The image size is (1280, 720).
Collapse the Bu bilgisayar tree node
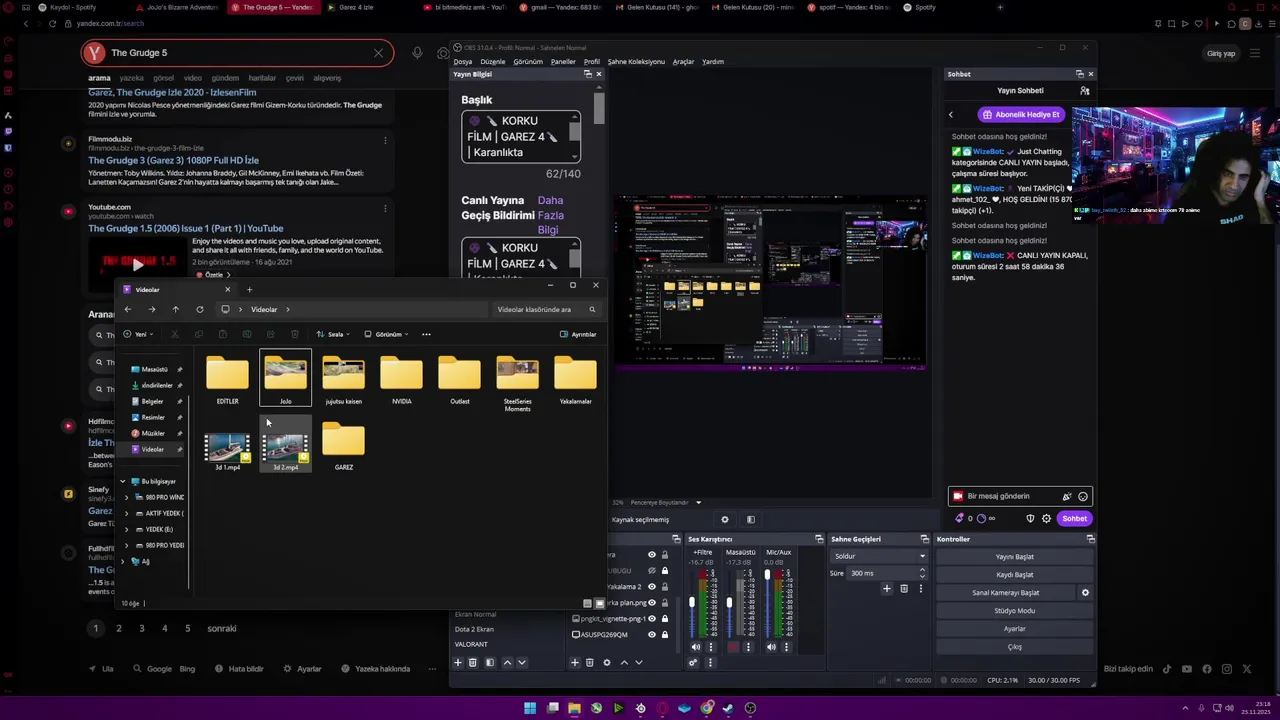click(123, 481)
